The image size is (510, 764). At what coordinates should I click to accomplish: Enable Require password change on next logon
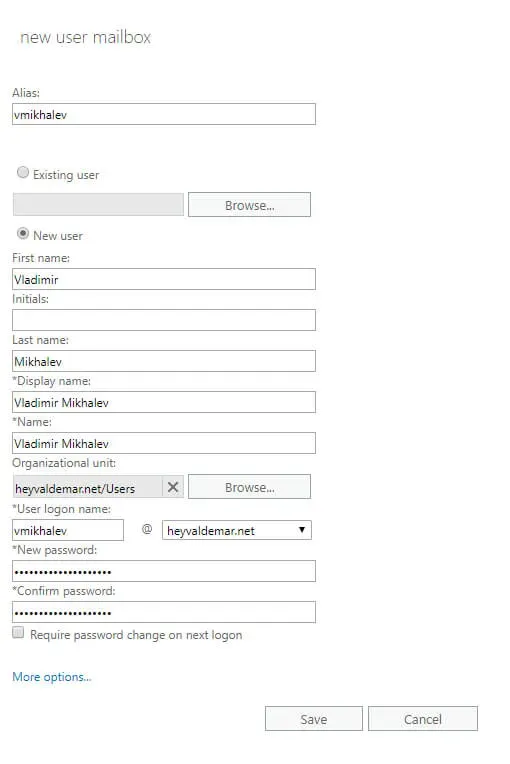[18, 632]
